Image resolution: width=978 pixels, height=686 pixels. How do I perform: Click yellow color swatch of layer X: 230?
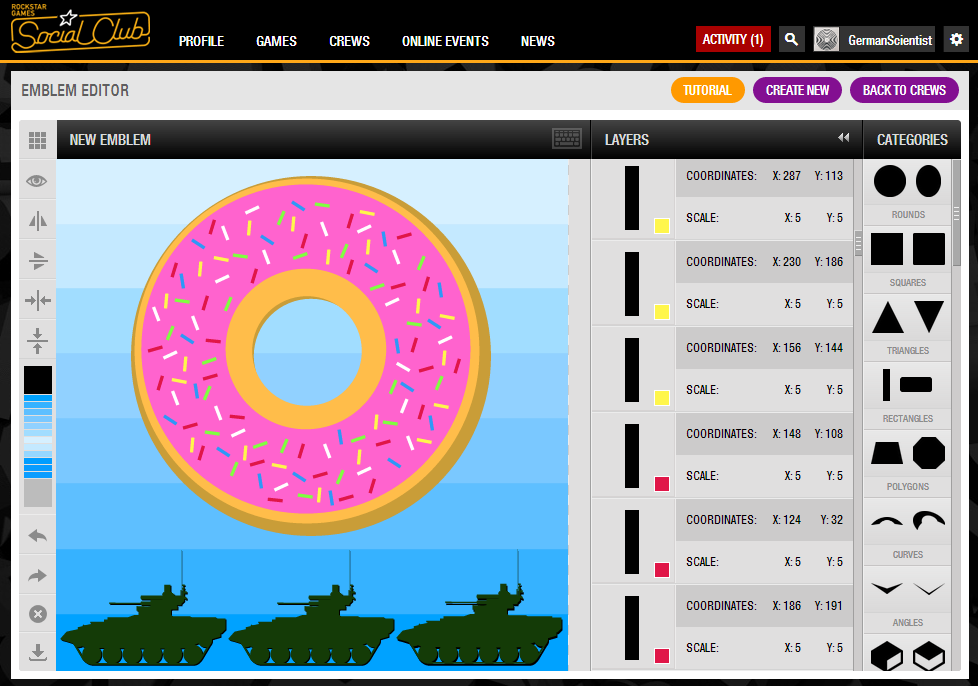tap(662, 312)
